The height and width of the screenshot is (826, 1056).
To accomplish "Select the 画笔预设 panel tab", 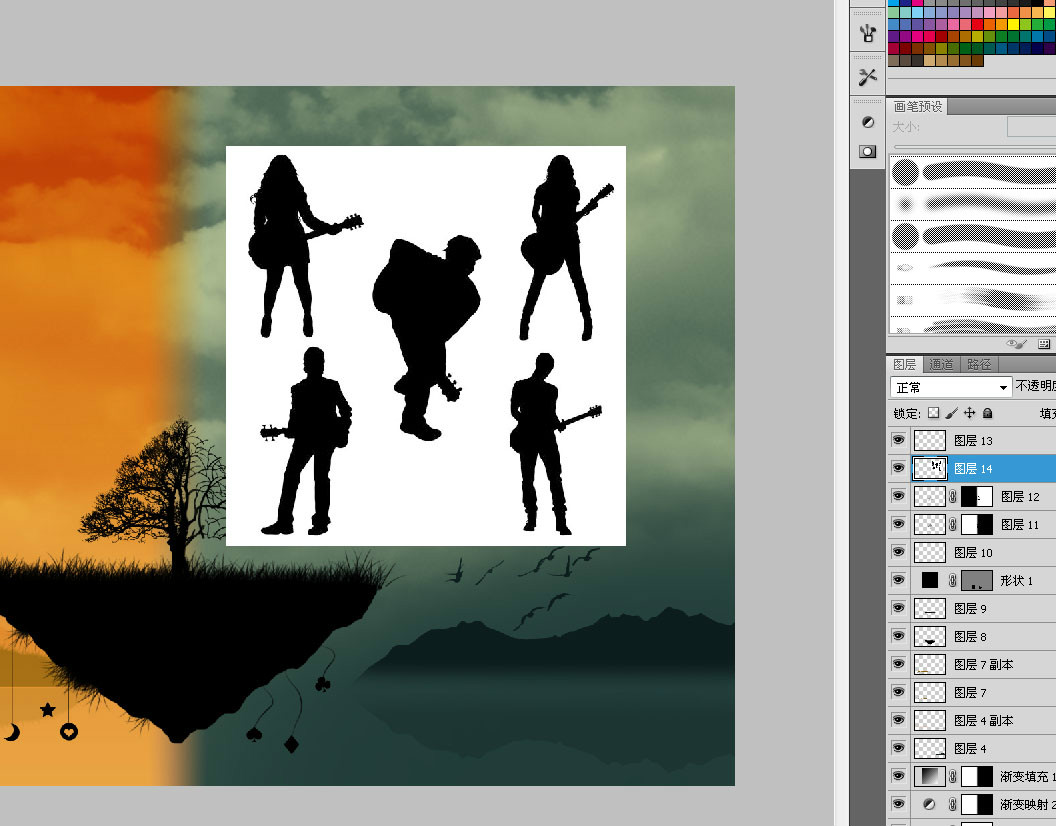I will click(x=917, y=106).
